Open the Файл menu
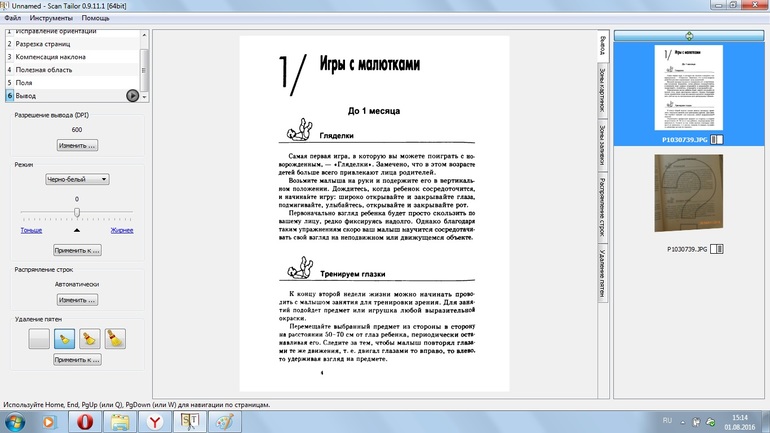The image size is (770, 433). [13, 18]
